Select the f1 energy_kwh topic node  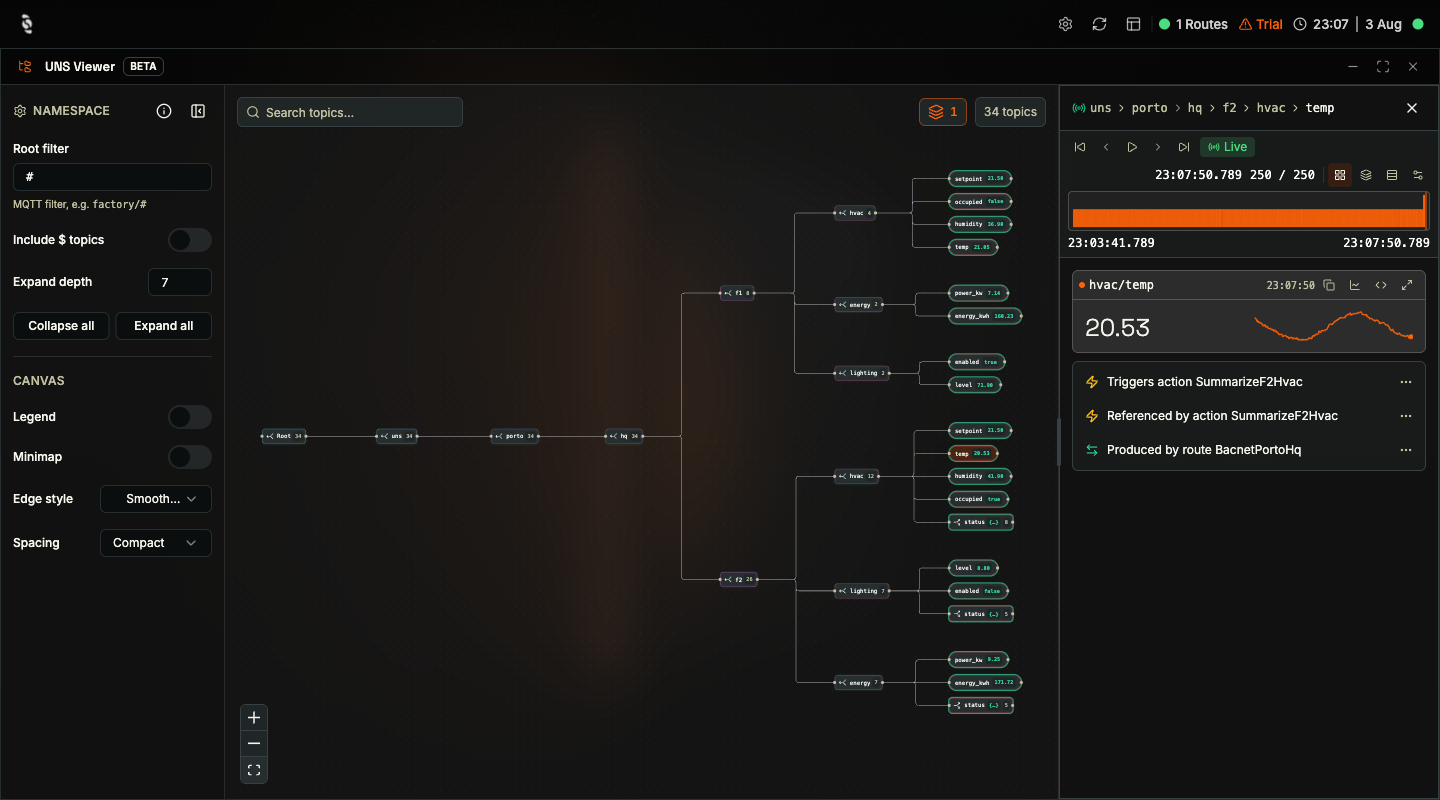(985, 316)
